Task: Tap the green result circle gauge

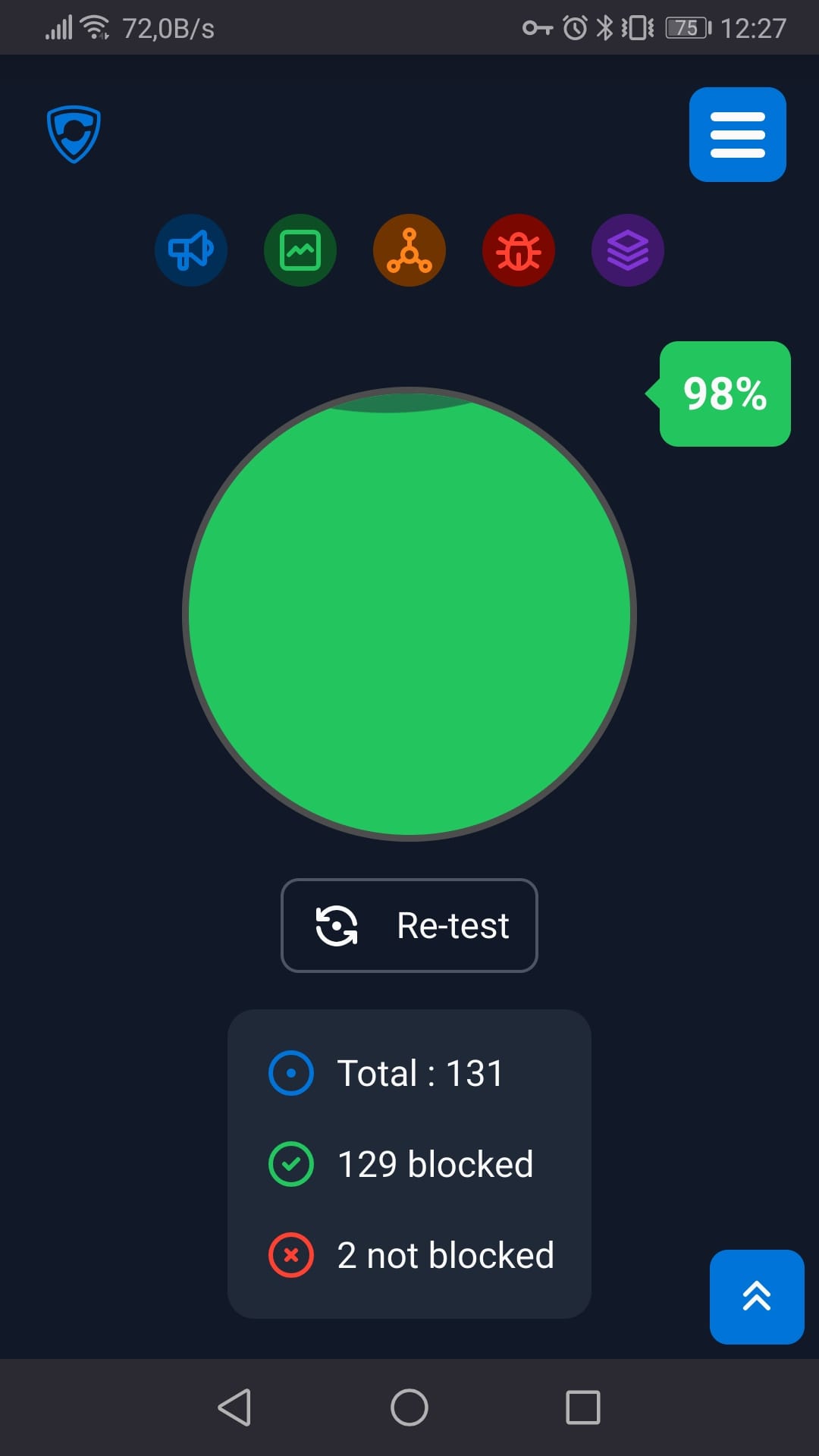Action: tap(409, 614)
